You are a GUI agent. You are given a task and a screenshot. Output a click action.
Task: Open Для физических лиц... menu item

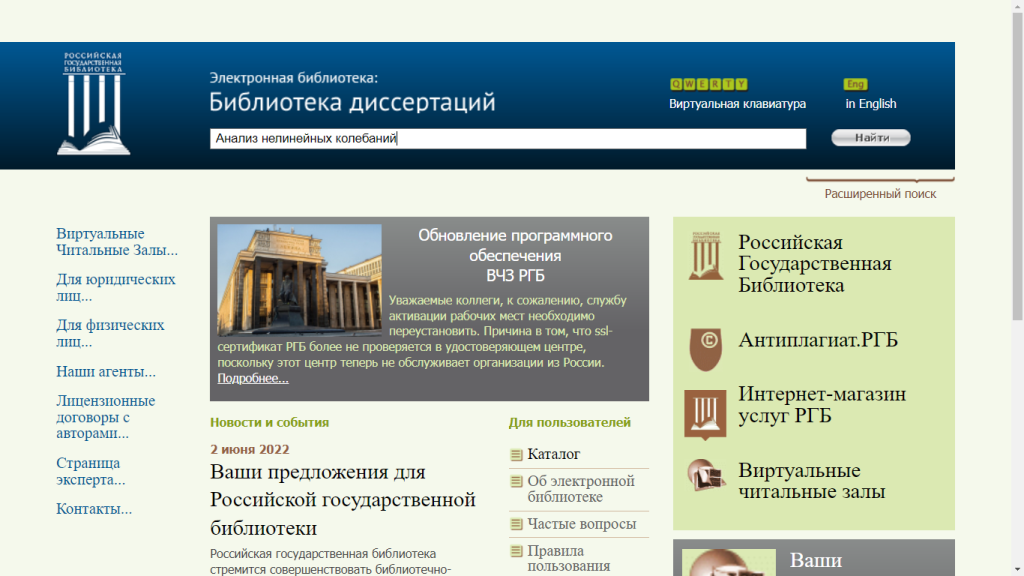(x=110, y=333)
